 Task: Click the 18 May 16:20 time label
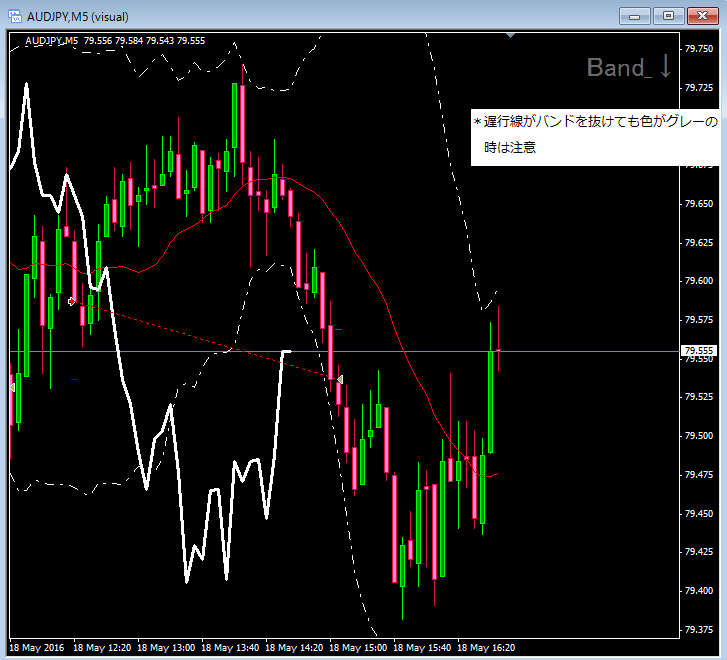[487, 647]
